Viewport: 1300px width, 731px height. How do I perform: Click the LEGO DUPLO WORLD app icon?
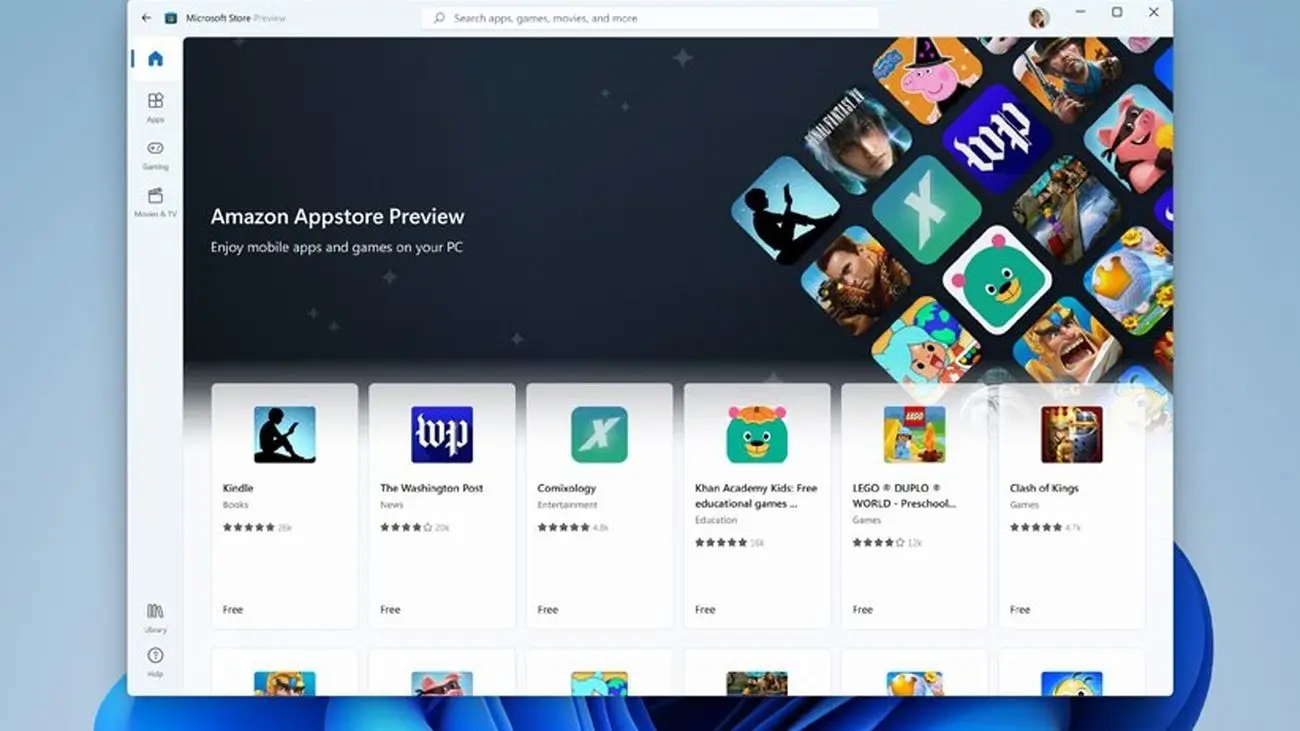[x=914, y=434]
